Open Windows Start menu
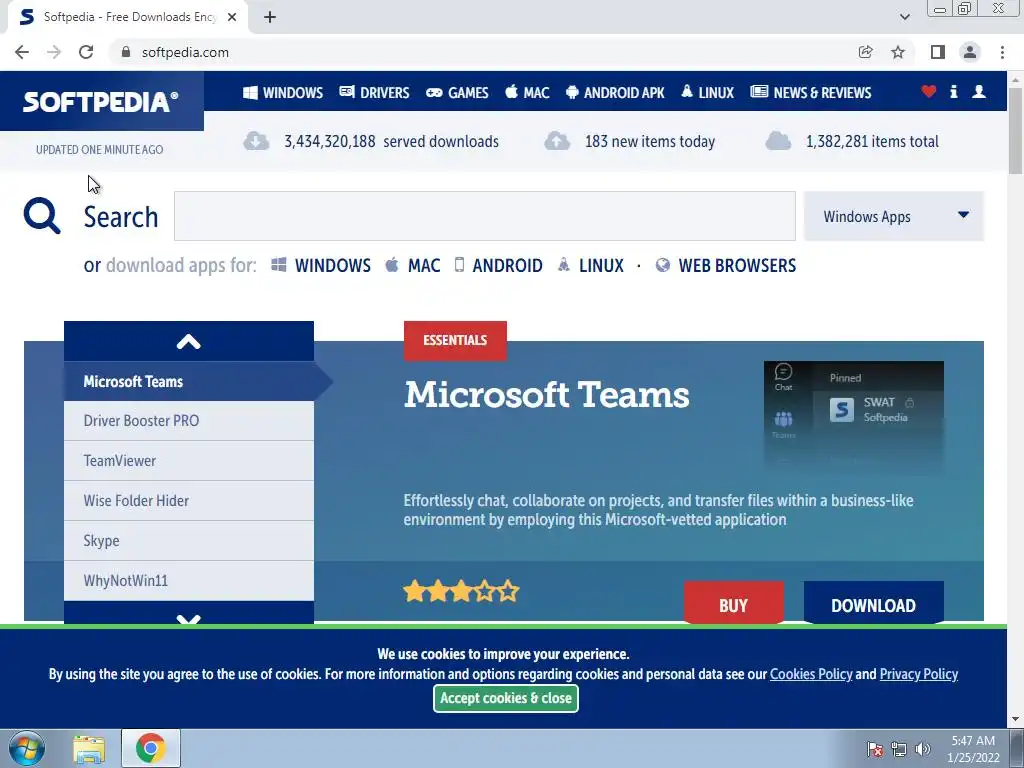 (x=26, y=748)
